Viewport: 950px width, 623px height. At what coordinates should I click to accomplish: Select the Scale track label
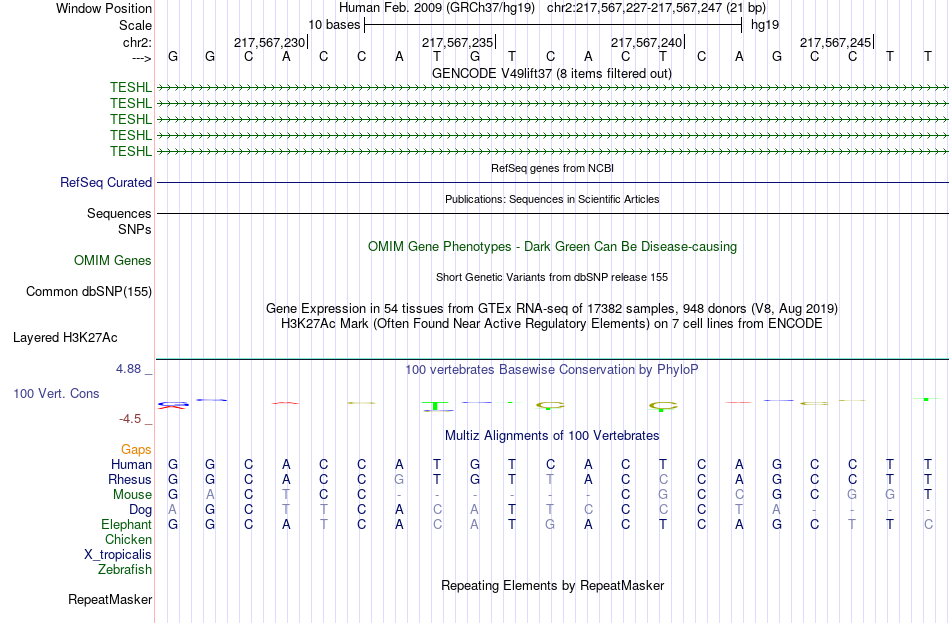pyautogui.click(x=135, y=25)
